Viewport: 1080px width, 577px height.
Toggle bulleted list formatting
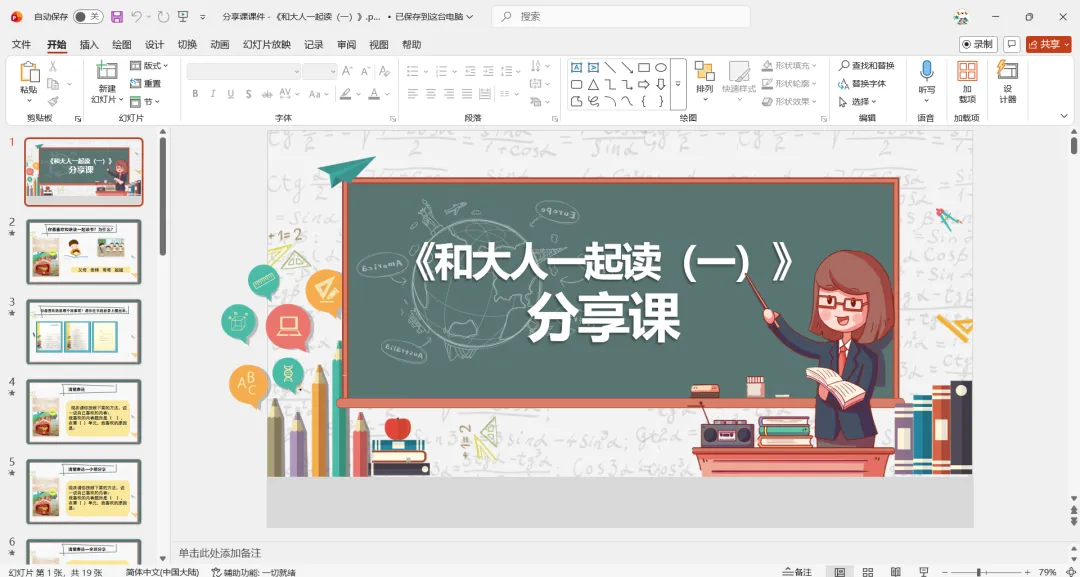412,71
